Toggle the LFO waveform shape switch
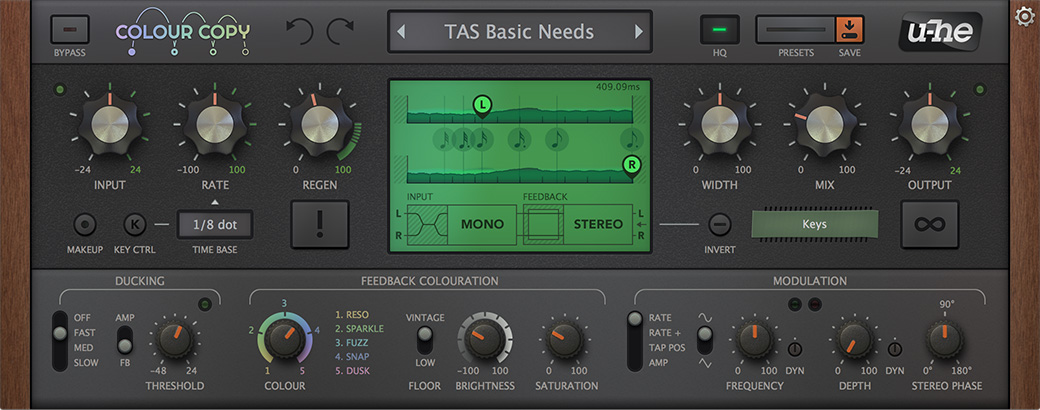Screen dimensions: 1040x410 pyautogui.click(x=705, y=340)
